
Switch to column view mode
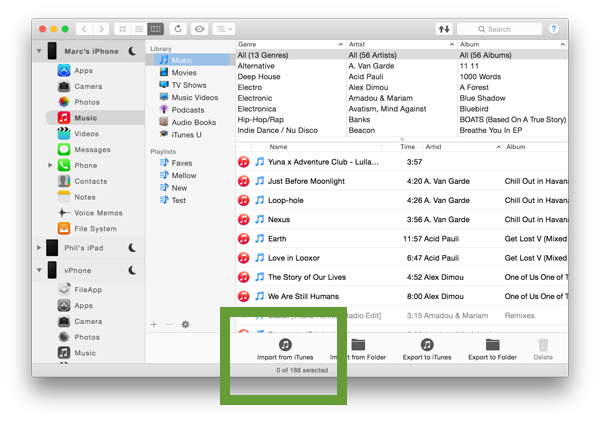coord(155,29)
